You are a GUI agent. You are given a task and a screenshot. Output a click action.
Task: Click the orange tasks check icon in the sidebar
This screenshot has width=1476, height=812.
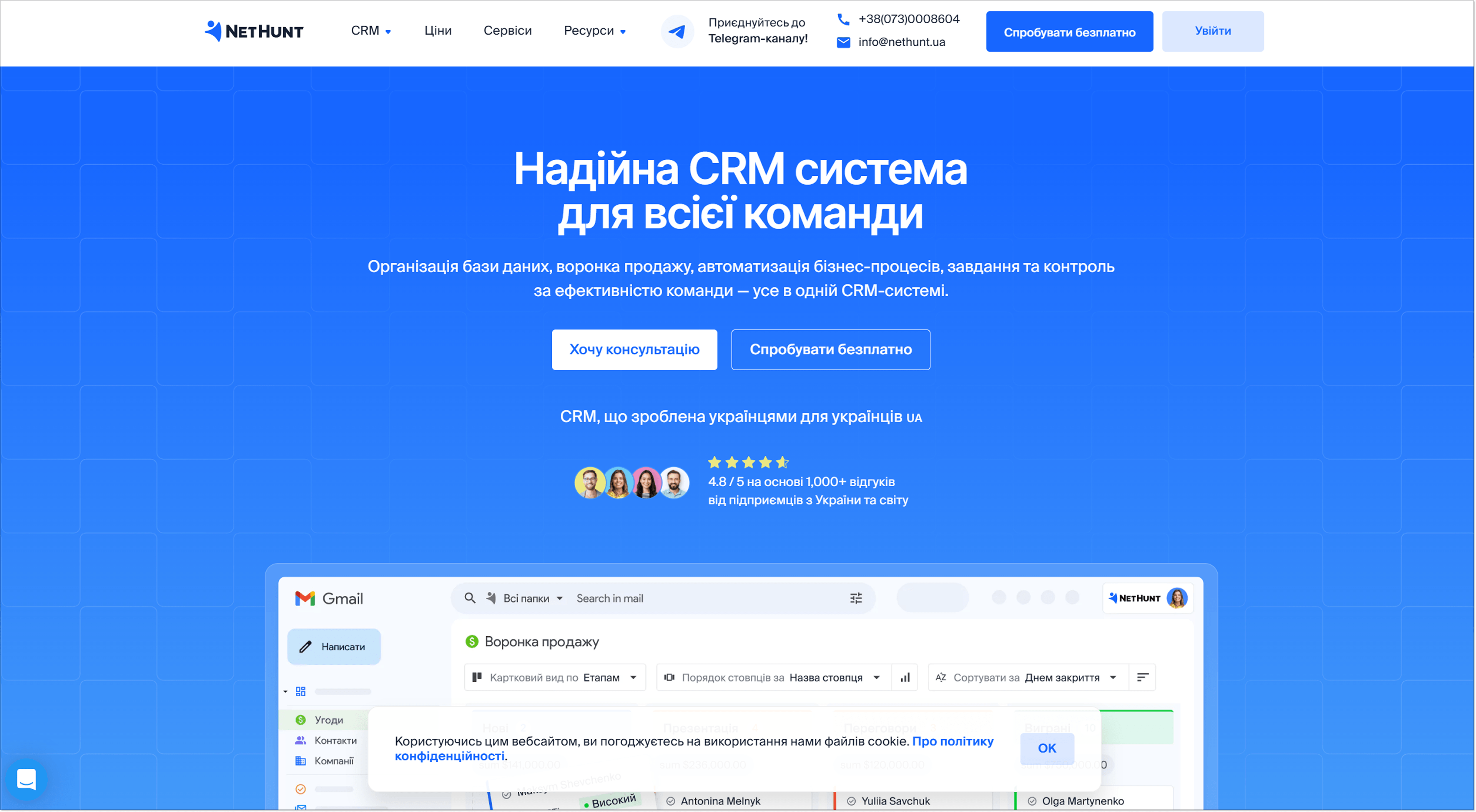pyautogui.click(x=301, y=790)
